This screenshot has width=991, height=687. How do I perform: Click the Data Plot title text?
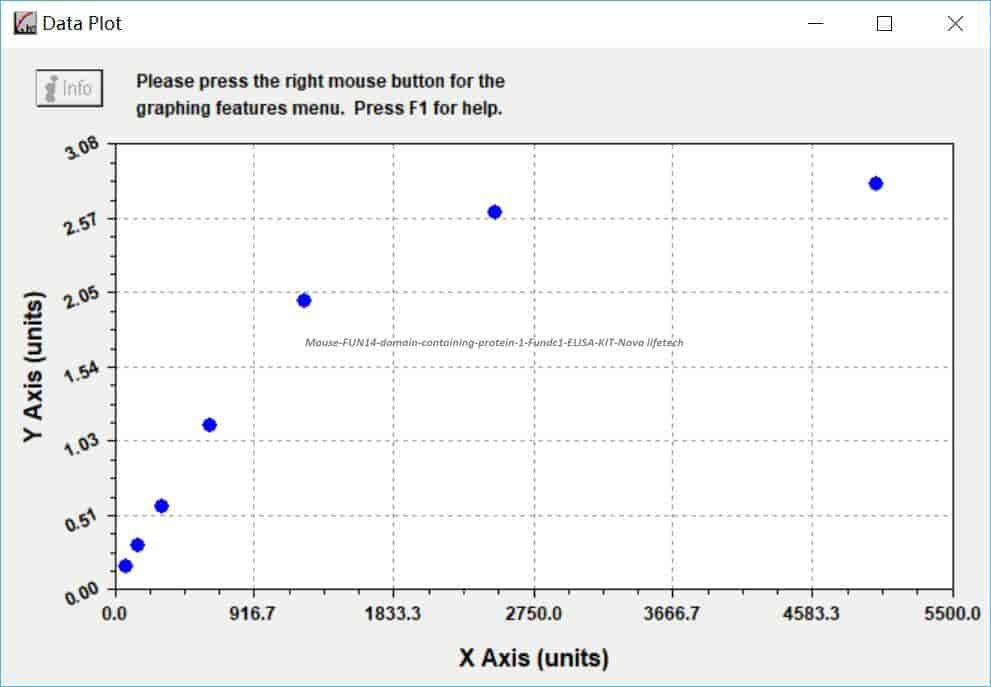82,23
